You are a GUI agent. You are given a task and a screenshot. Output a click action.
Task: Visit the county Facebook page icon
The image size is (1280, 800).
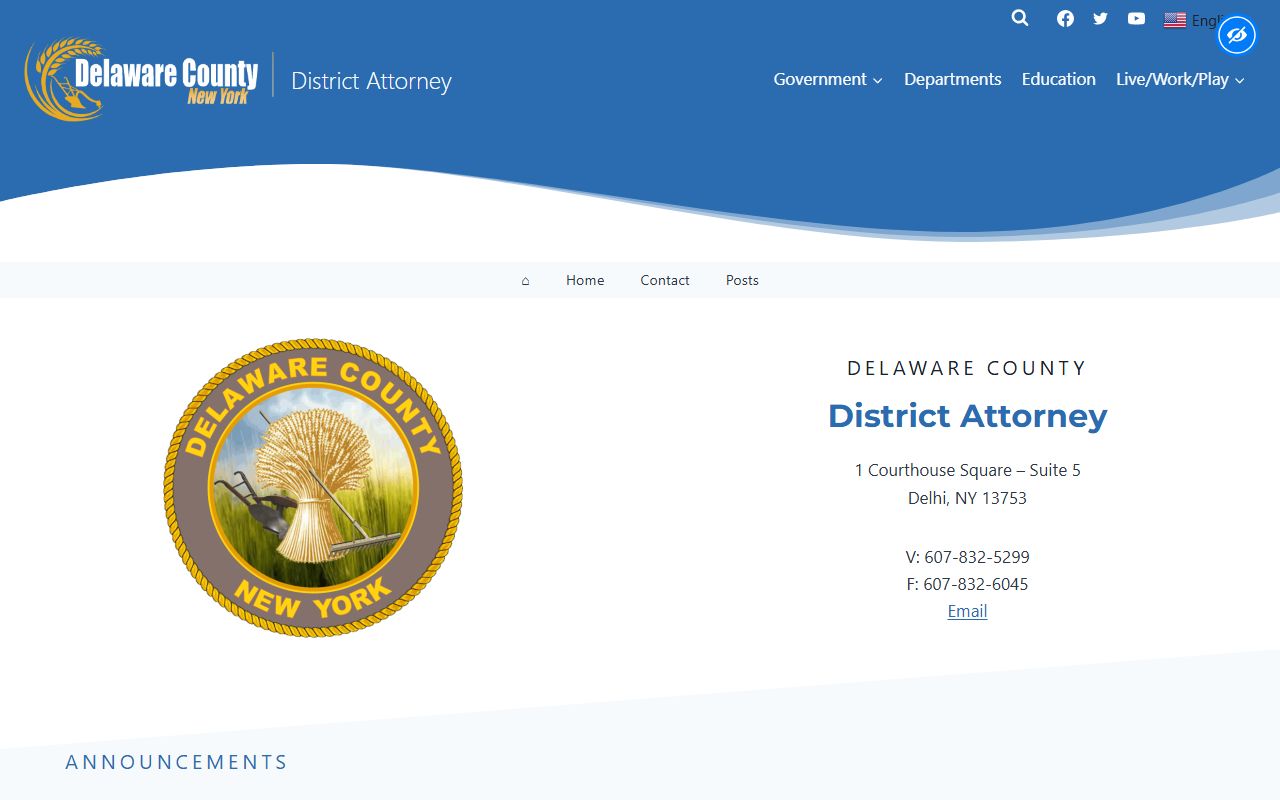coord(1065,18)
